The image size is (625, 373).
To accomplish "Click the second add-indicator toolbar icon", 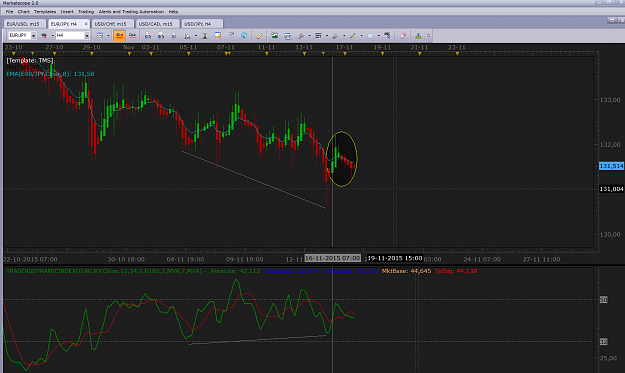I will tap(161, 35).
